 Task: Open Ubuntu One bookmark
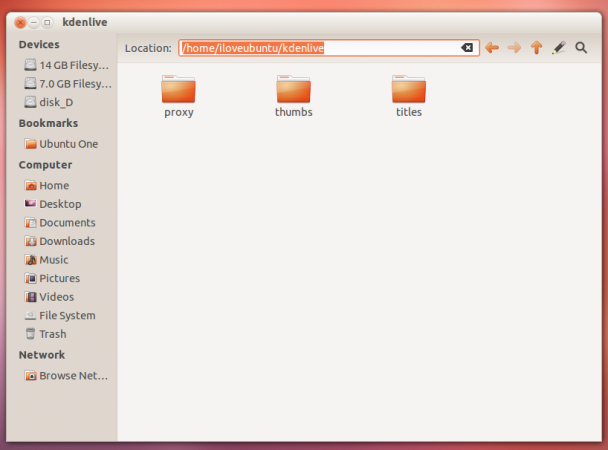61,144
